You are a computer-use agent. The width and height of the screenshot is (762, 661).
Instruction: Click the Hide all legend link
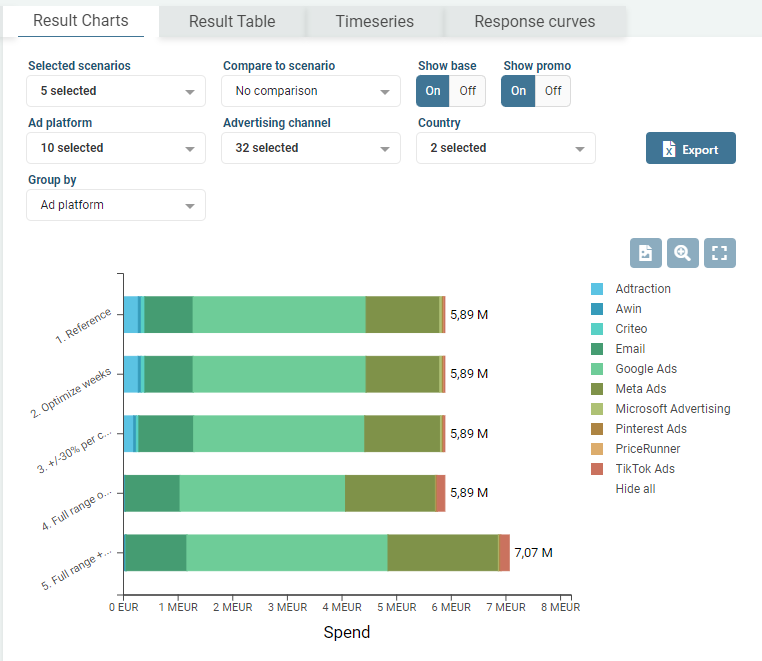pyautogui.click(x=635, y=489)
